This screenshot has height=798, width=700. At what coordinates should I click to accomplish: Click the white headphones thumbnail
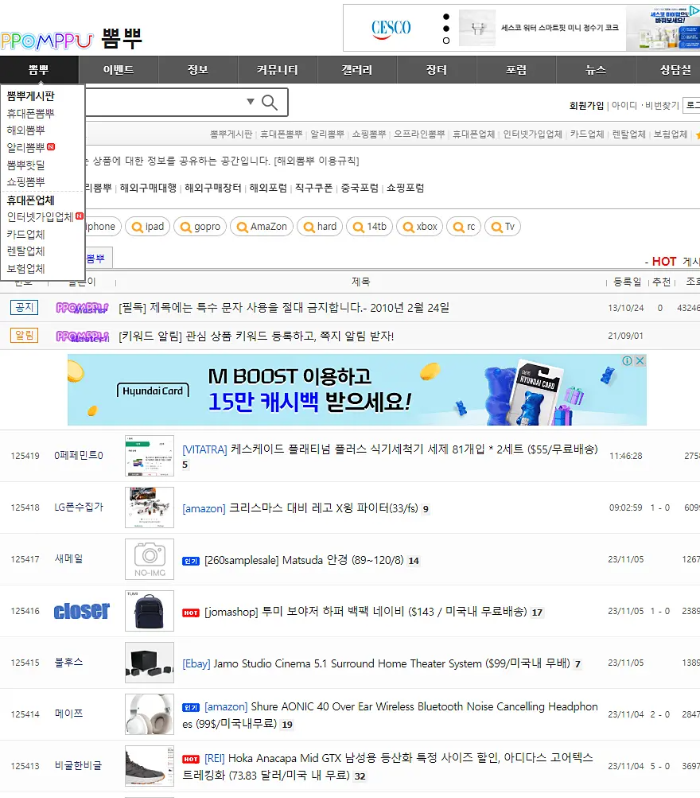149,715
